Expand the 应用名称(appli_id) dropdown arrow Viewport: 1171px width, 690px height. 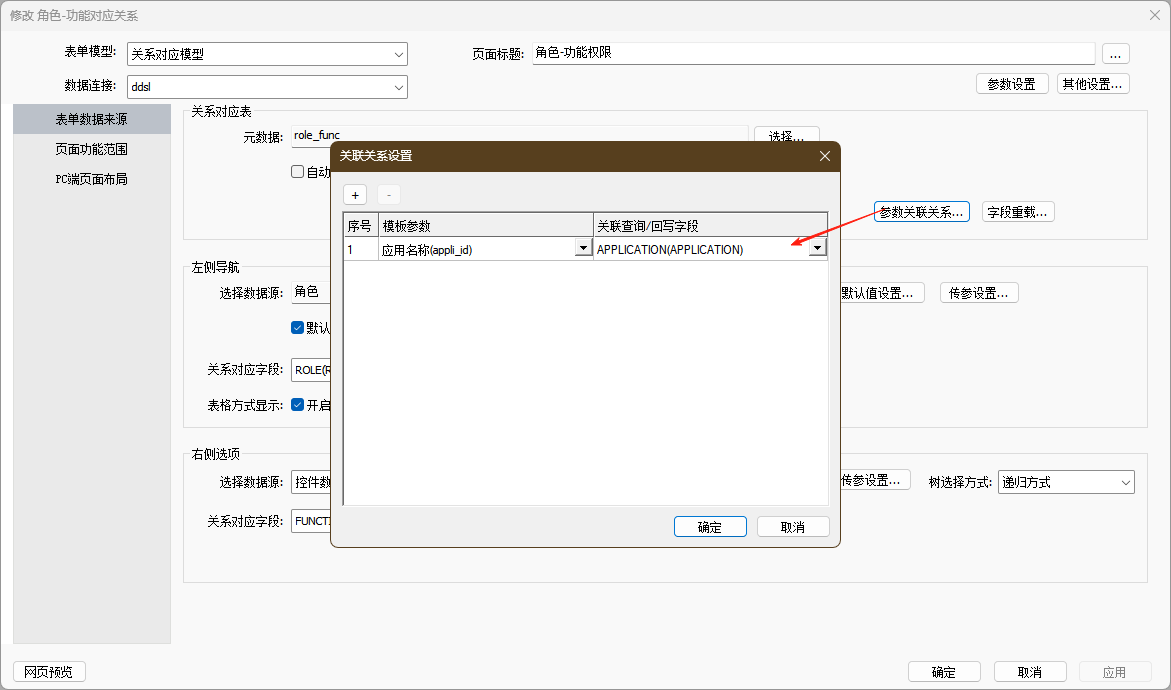(583, 249)
